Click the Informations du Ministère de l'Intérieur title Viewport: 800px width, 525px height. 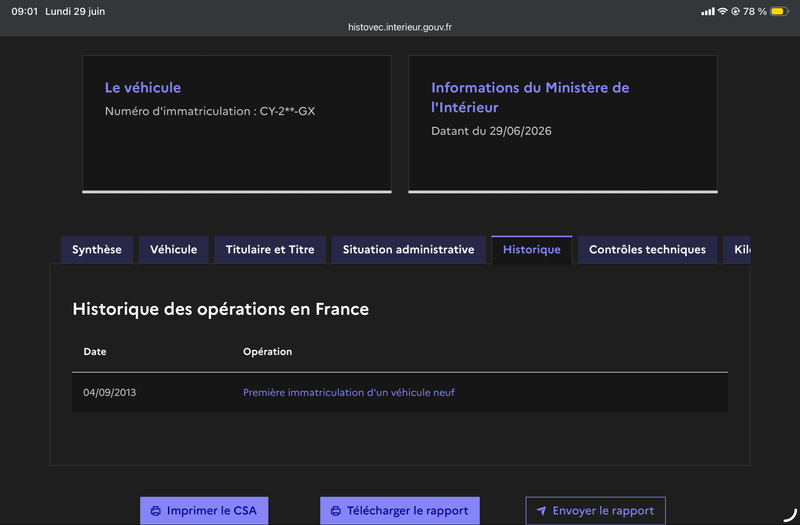530,97
